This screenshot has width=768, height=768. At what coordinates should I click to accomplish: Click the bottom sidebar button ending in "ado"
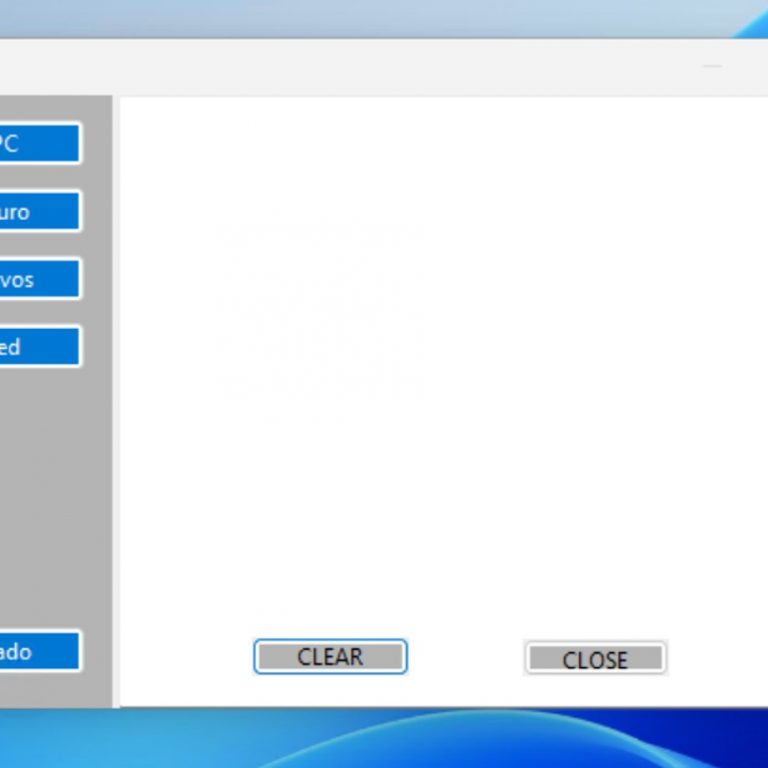(x=38, y=651)
